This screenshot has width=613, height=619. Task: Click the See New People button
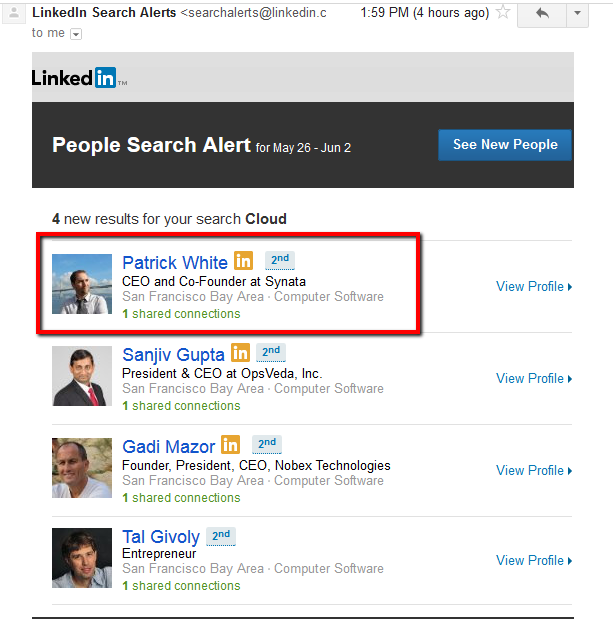click(505, 144)
